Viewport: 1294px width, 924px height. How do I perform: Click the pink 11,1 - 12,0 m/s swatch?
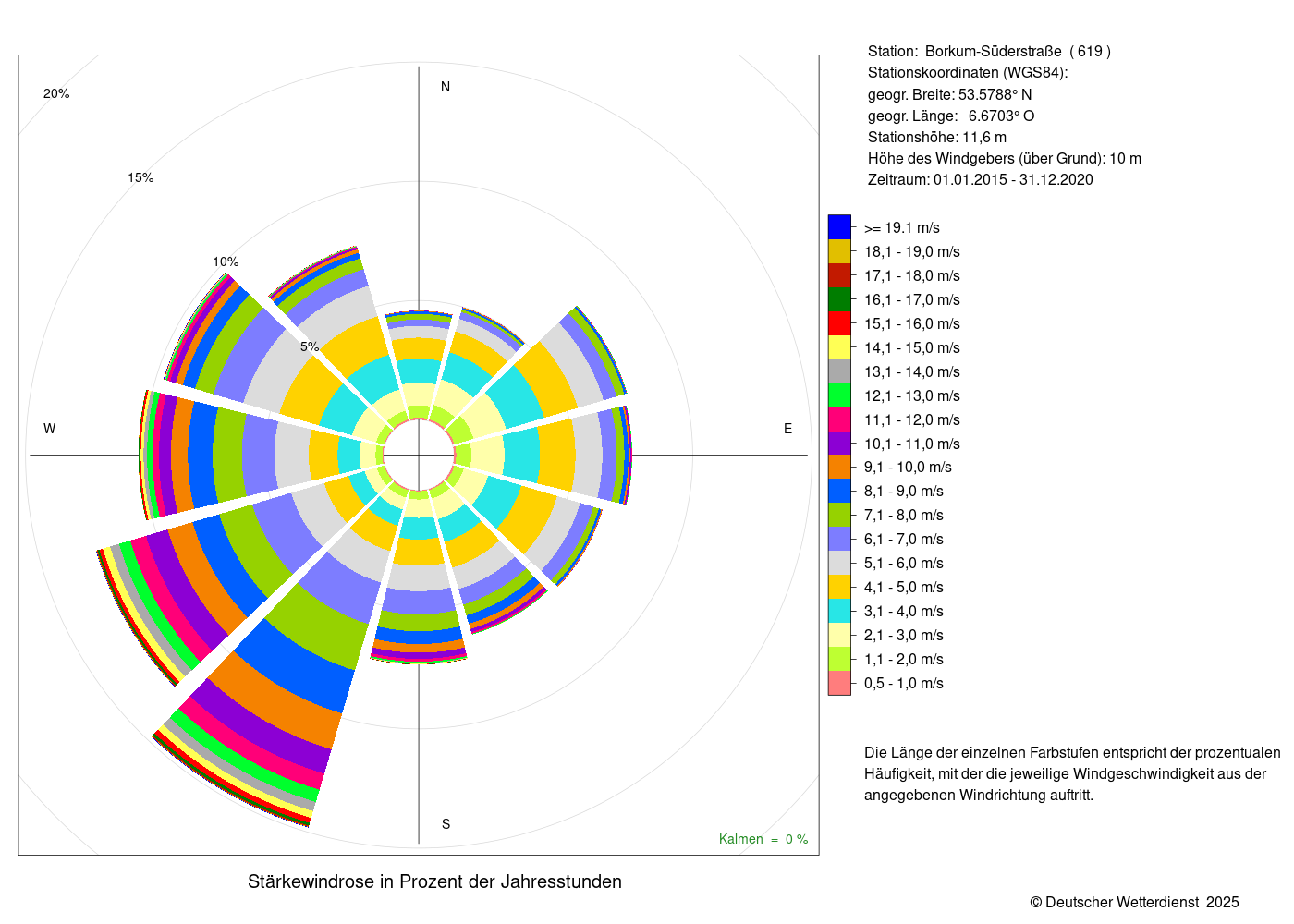[839, 419]
